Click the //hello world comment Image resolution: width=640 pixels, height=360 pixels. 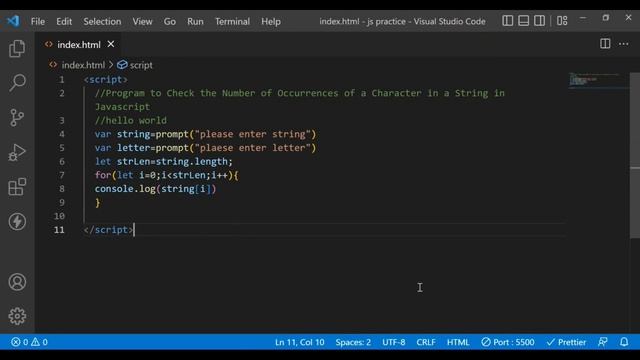131,120
